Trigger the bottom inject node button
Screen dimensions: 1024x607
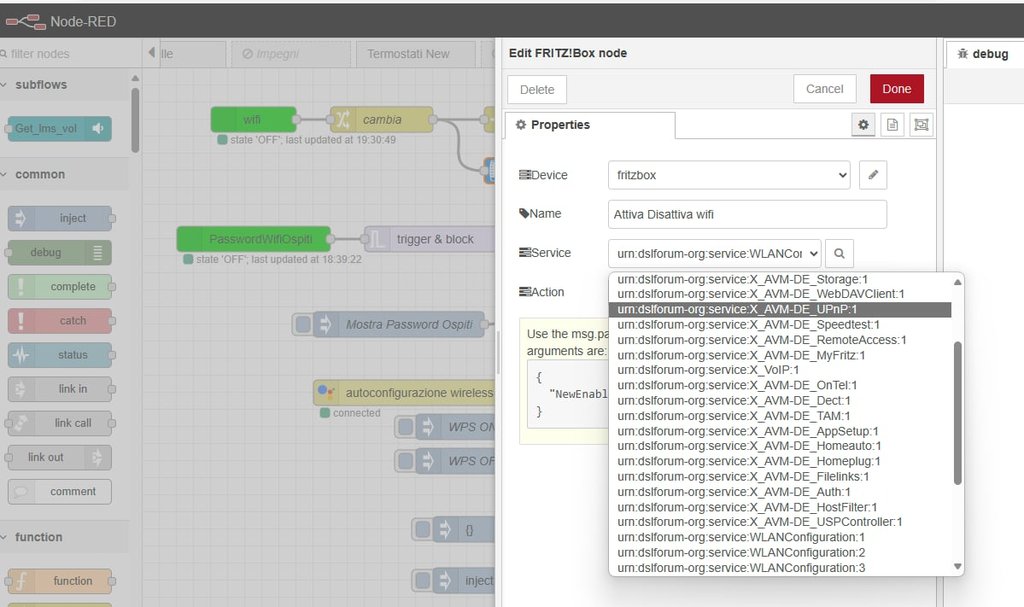[x=423, y=580]
